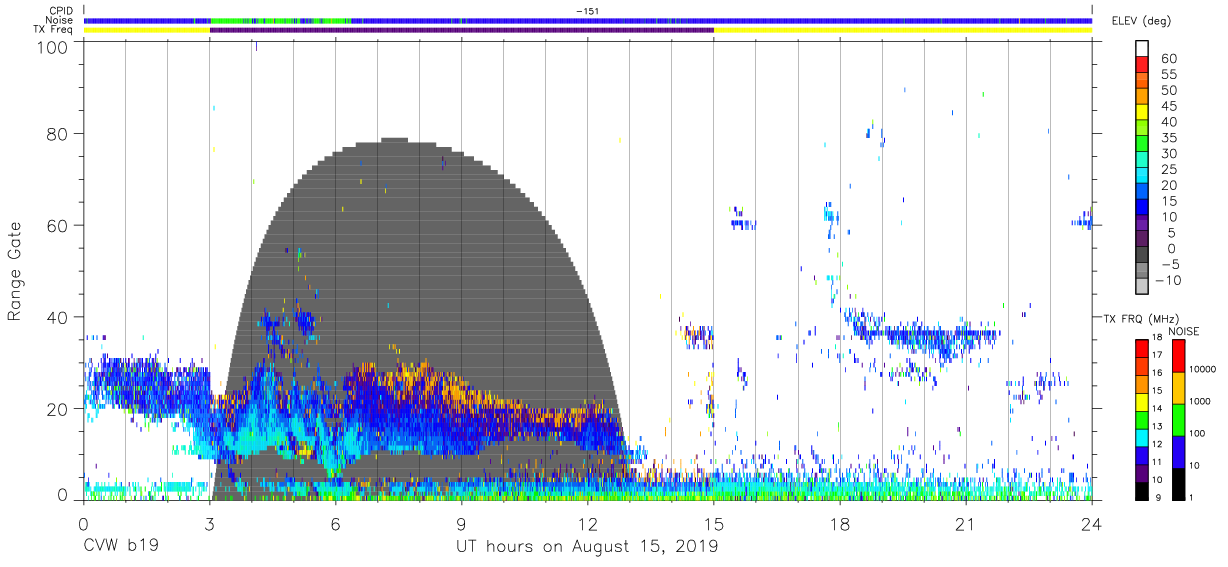Viewport: 1228px width, 567px height.
Task: Click ELEV colorbar label 55
Action: point(1169,75)
